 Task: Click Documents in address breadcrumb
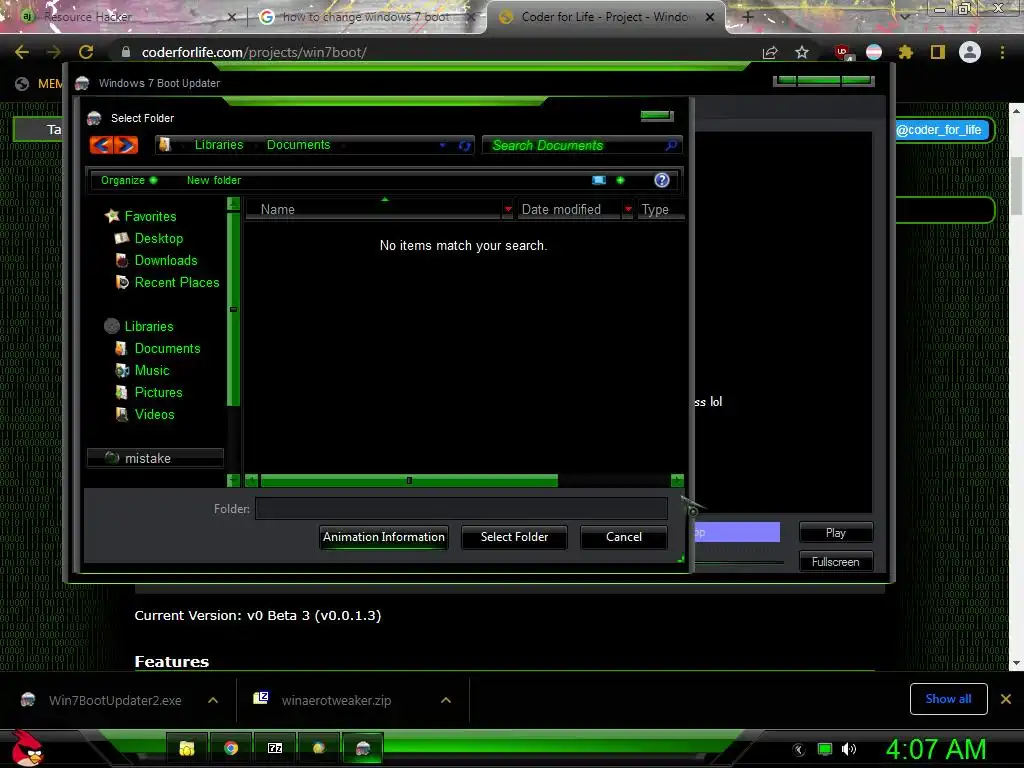click(298, 145)
